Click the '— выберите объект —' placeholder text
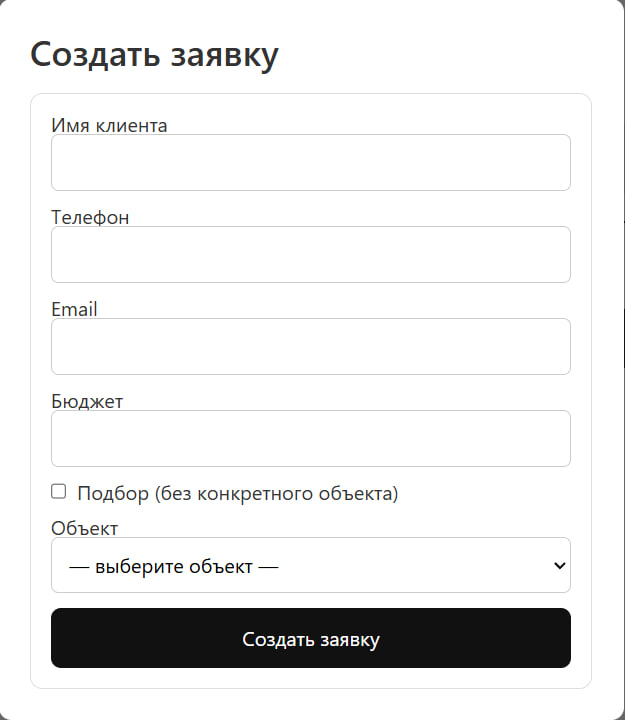Screen dimensions: 625x720 [x=173, y=566]
